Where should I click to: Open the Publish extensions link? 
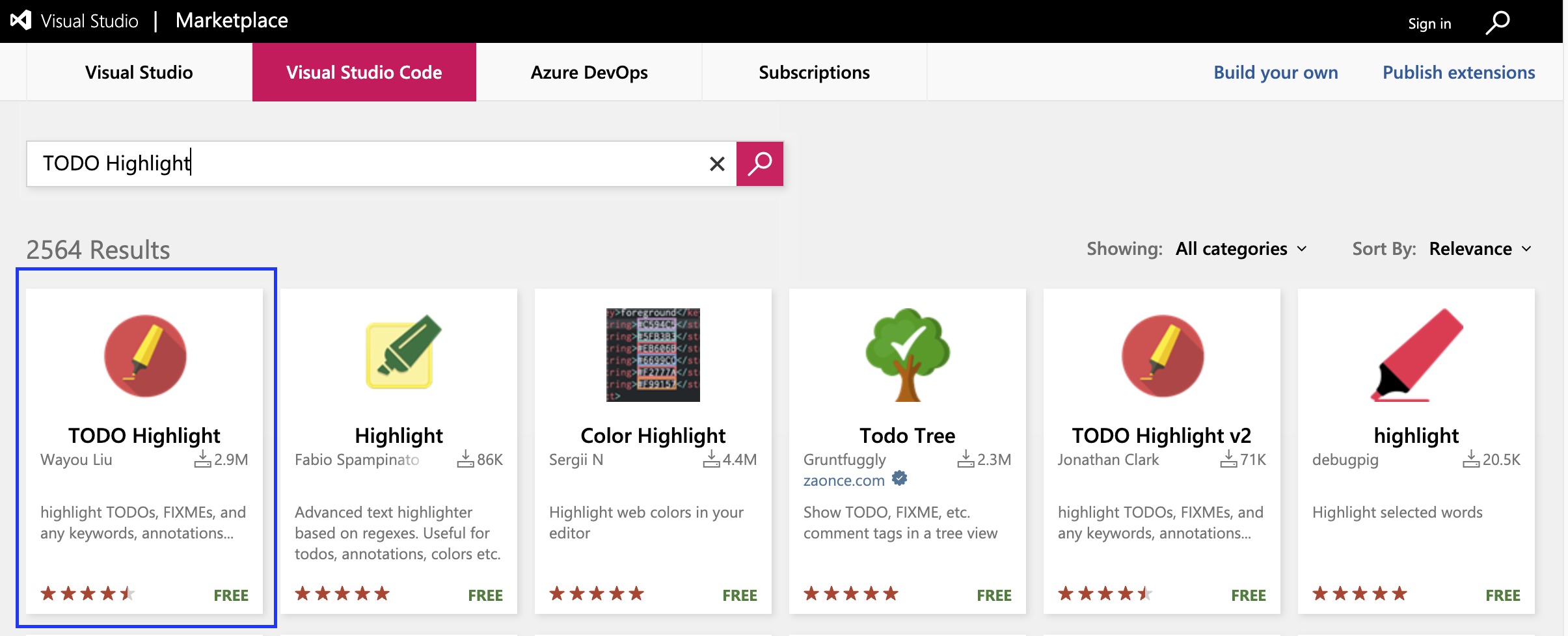tap(1459, 72)
